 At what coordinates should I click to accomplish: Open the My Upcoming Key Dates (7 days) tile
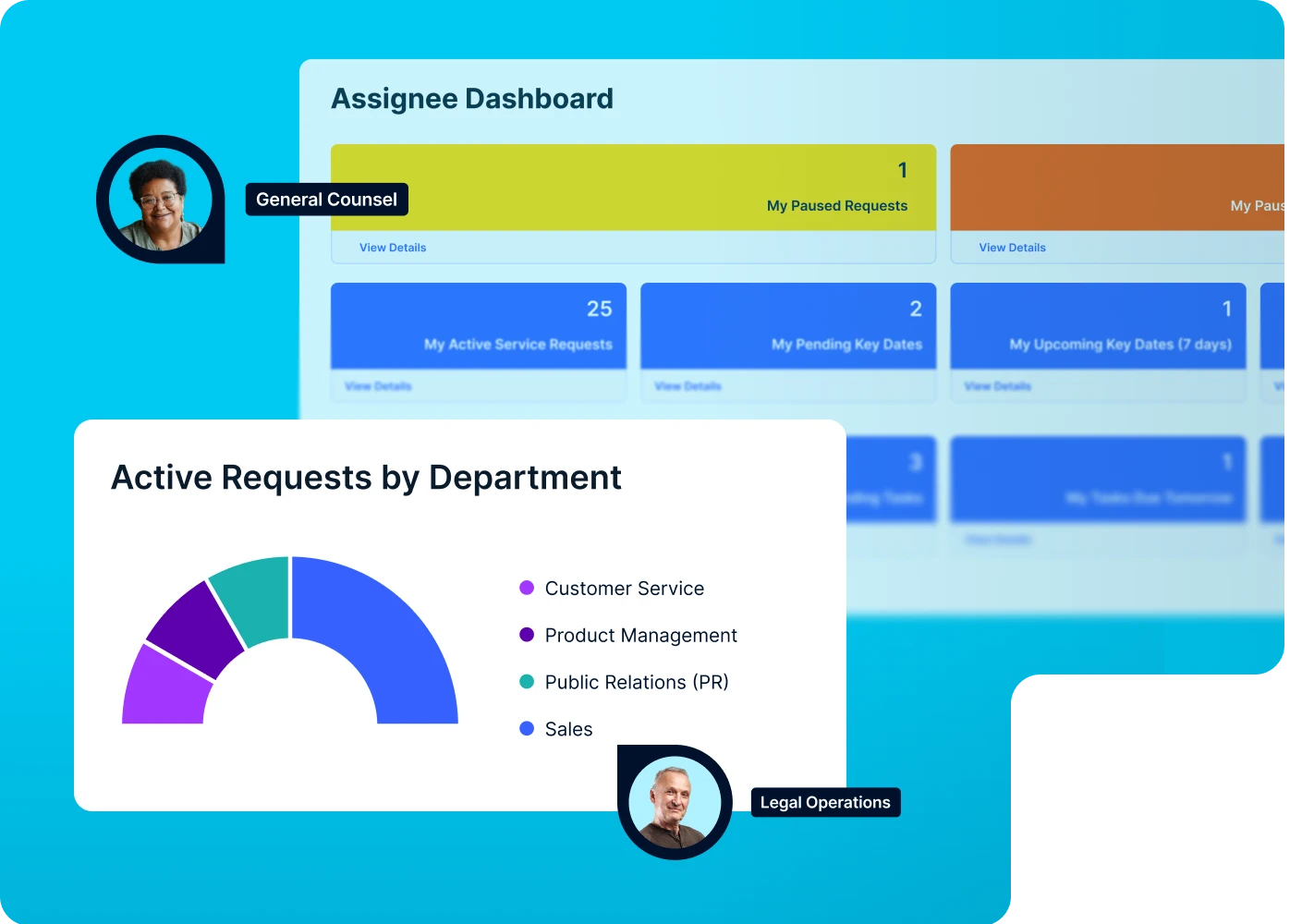coord(1098,326)
